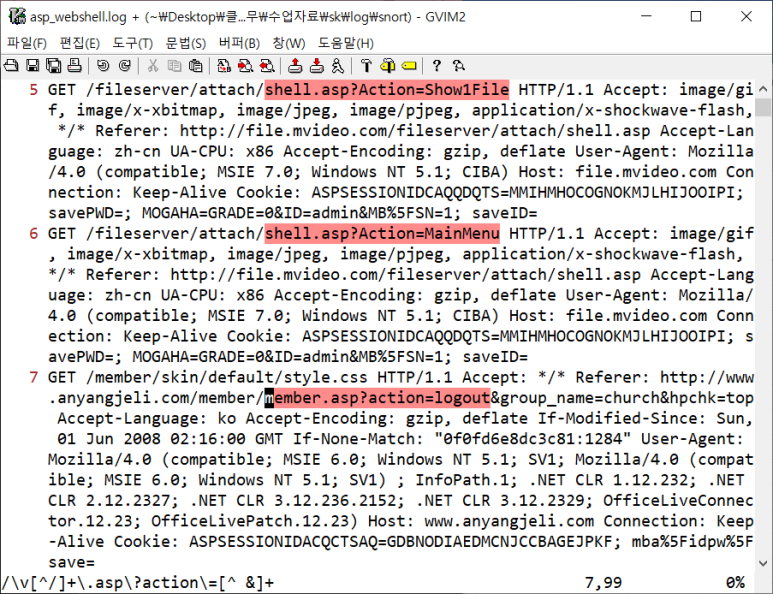Minimize the GVIM window
The height and width of the screenshot is (594, 773).
pyautogui.click(x=646, y=17)
